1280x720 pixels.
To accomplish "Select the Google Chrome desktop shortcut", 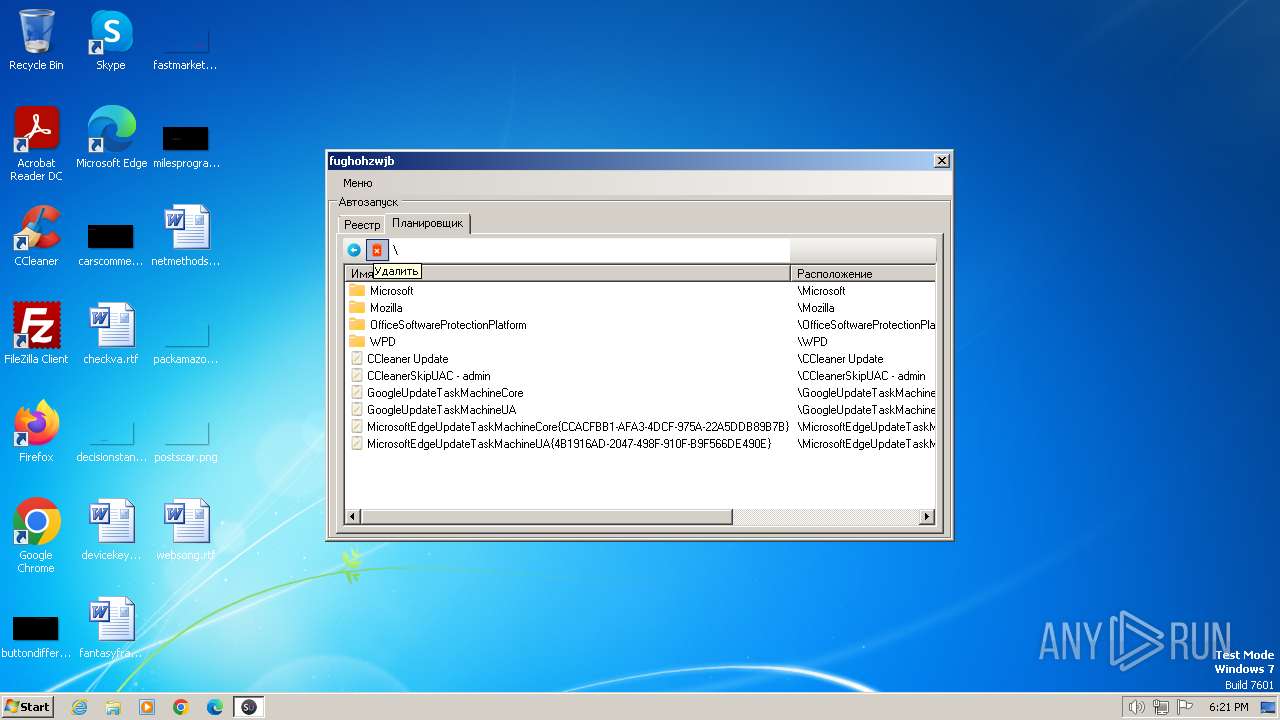I will tap(36, 536).
